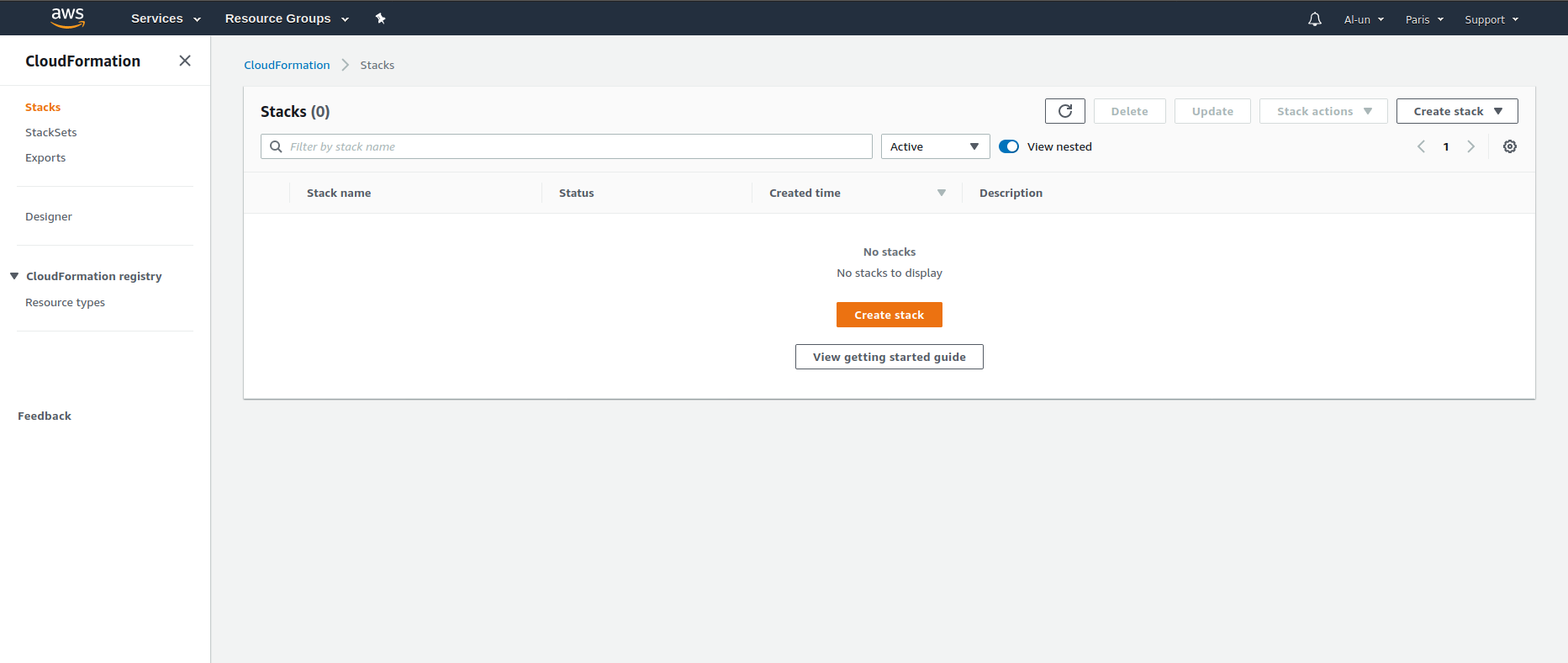Click the pin shortcuts icon
The image size is (1568, 663).
[380, 19]
